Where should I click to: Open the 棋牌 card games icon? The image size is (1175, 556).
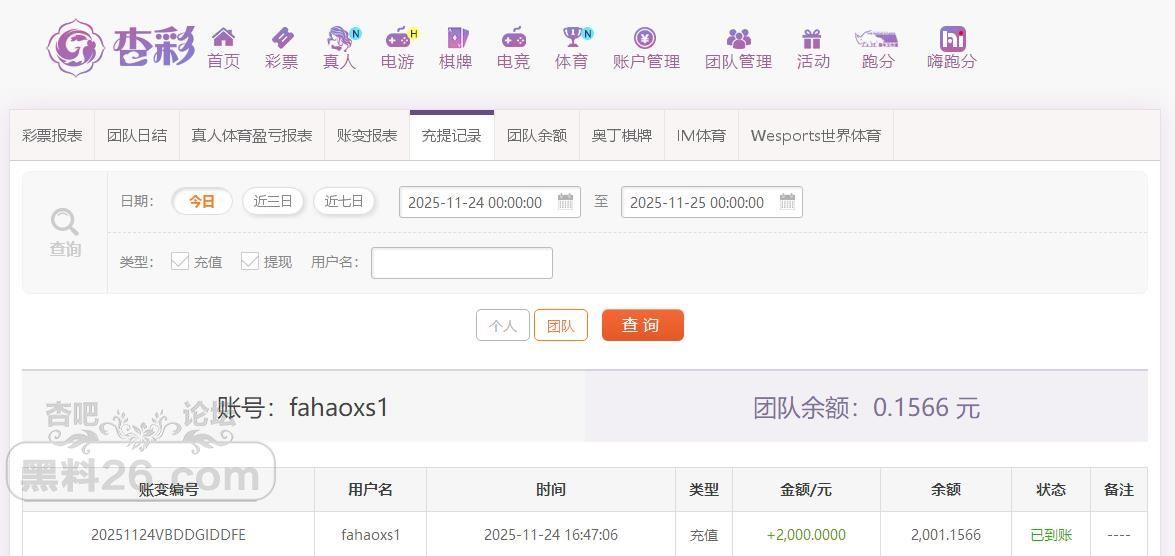tap(455, 39)
